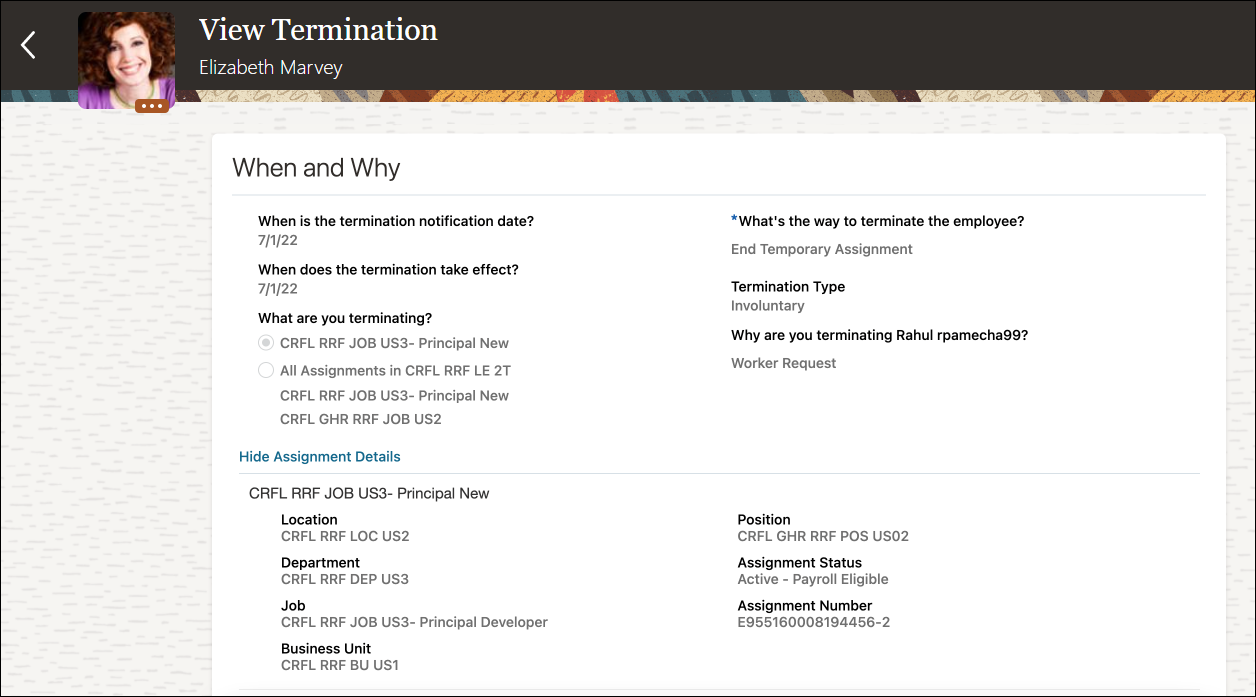The height and width of the screenshot is (697, 1256).
Task: Click assignment number E955160008194456-2
Action: click(813, 622)
